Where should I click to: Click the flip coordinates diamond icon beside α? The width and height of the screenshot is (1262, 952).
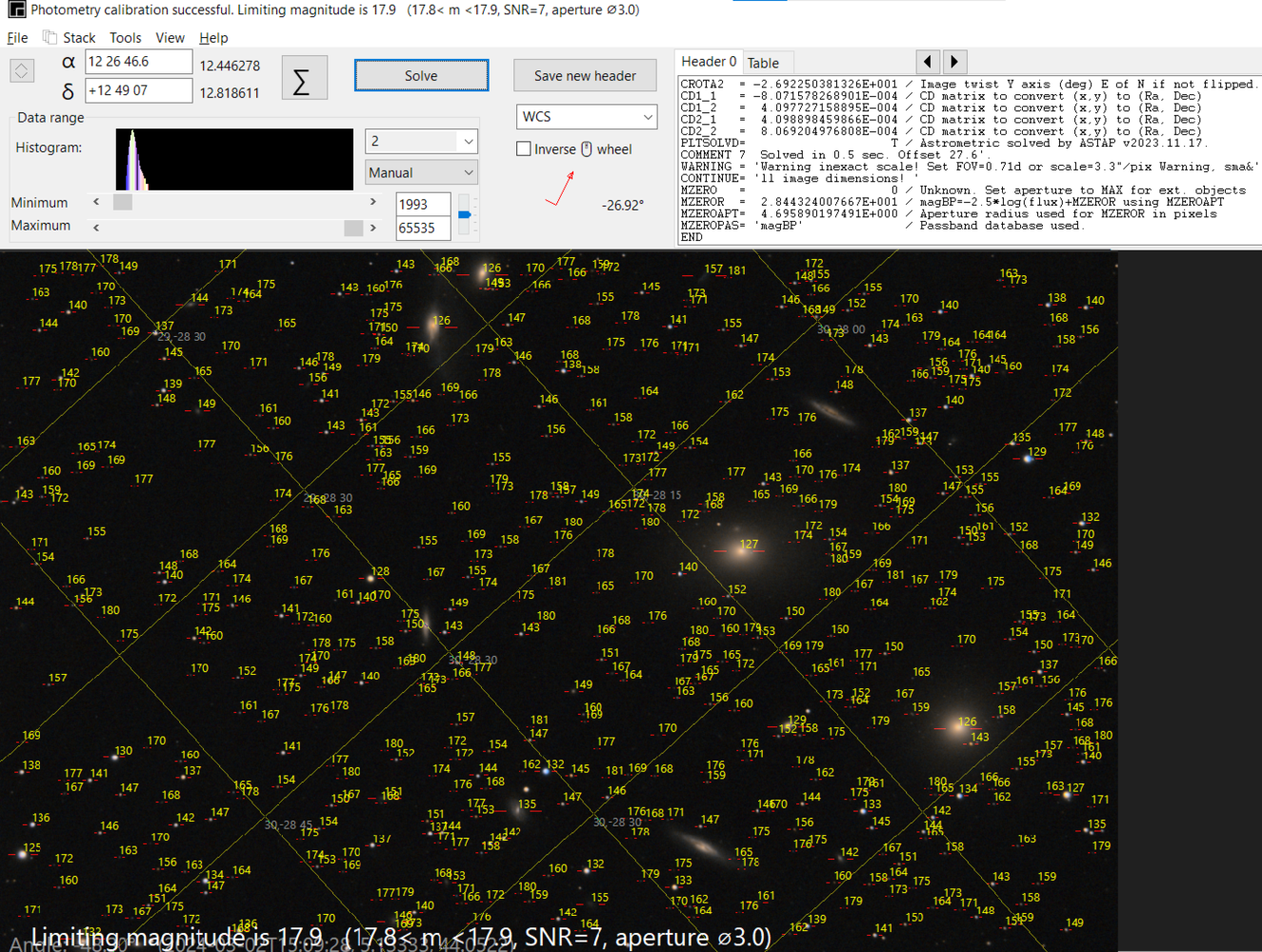tap(21, 70)
